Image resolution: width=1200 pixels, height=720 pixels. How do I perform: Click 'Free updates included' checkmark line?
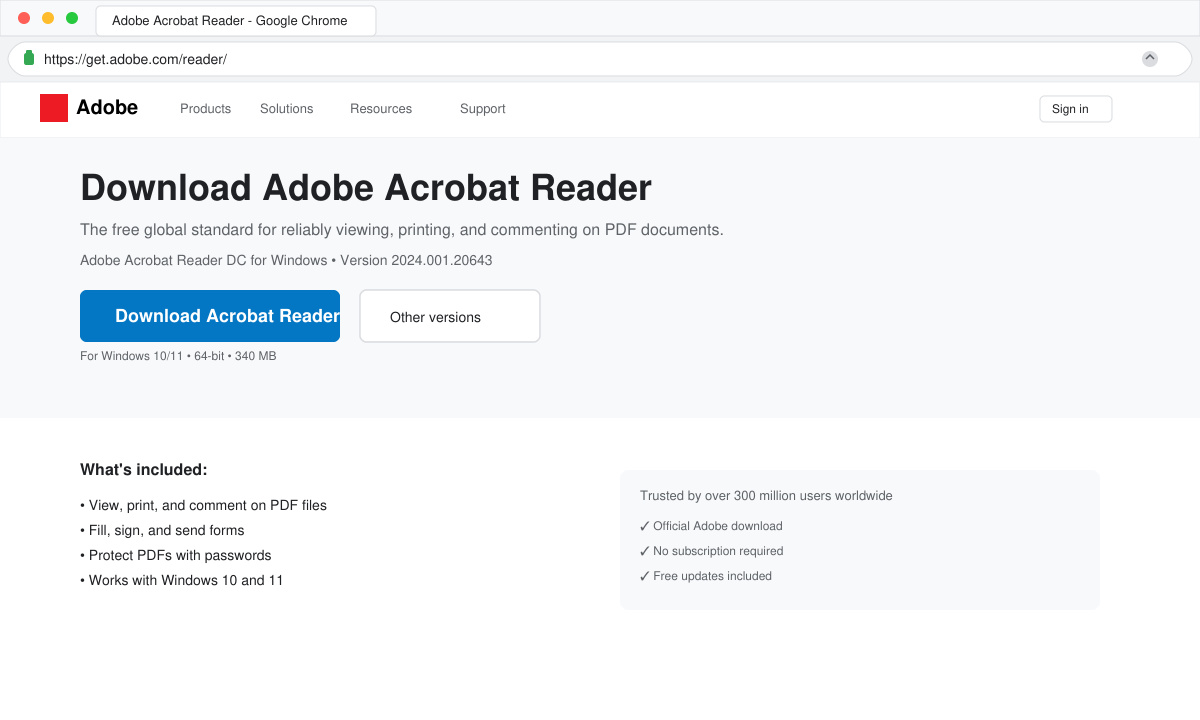[706, 576]
